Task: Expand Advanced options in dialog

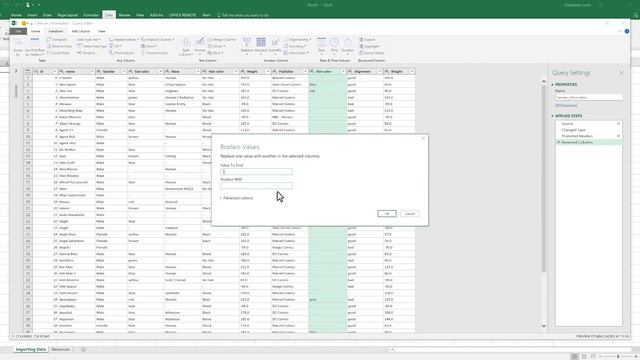Action: [x=237, y=198]
